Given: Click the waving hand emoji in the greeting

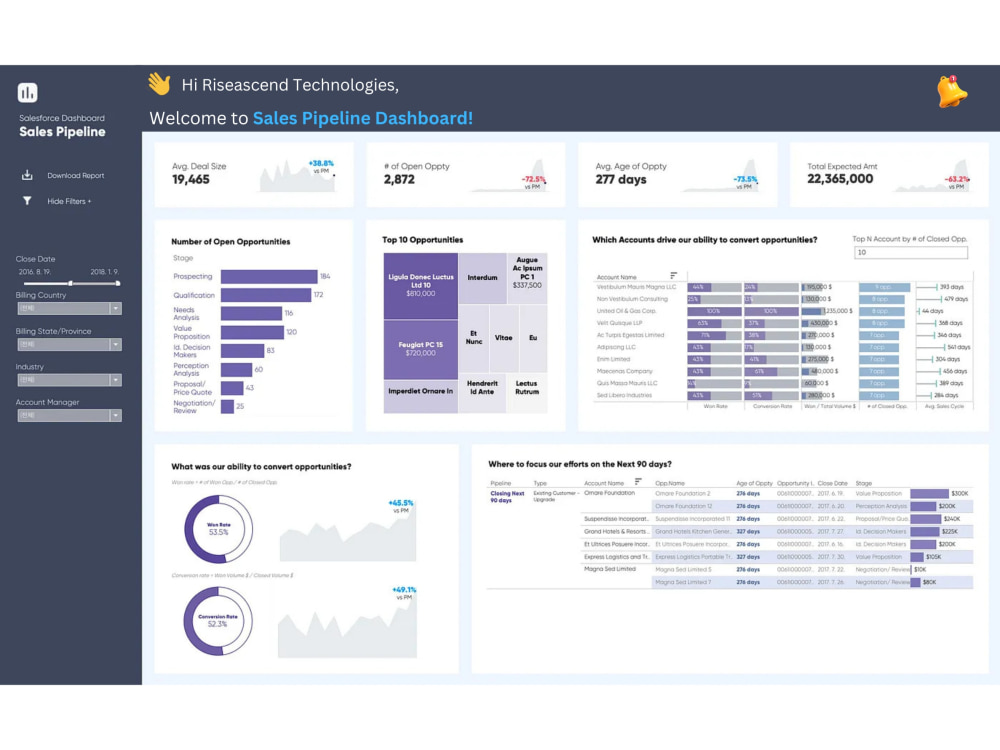Looking at the screenshot, I should 160,85.
